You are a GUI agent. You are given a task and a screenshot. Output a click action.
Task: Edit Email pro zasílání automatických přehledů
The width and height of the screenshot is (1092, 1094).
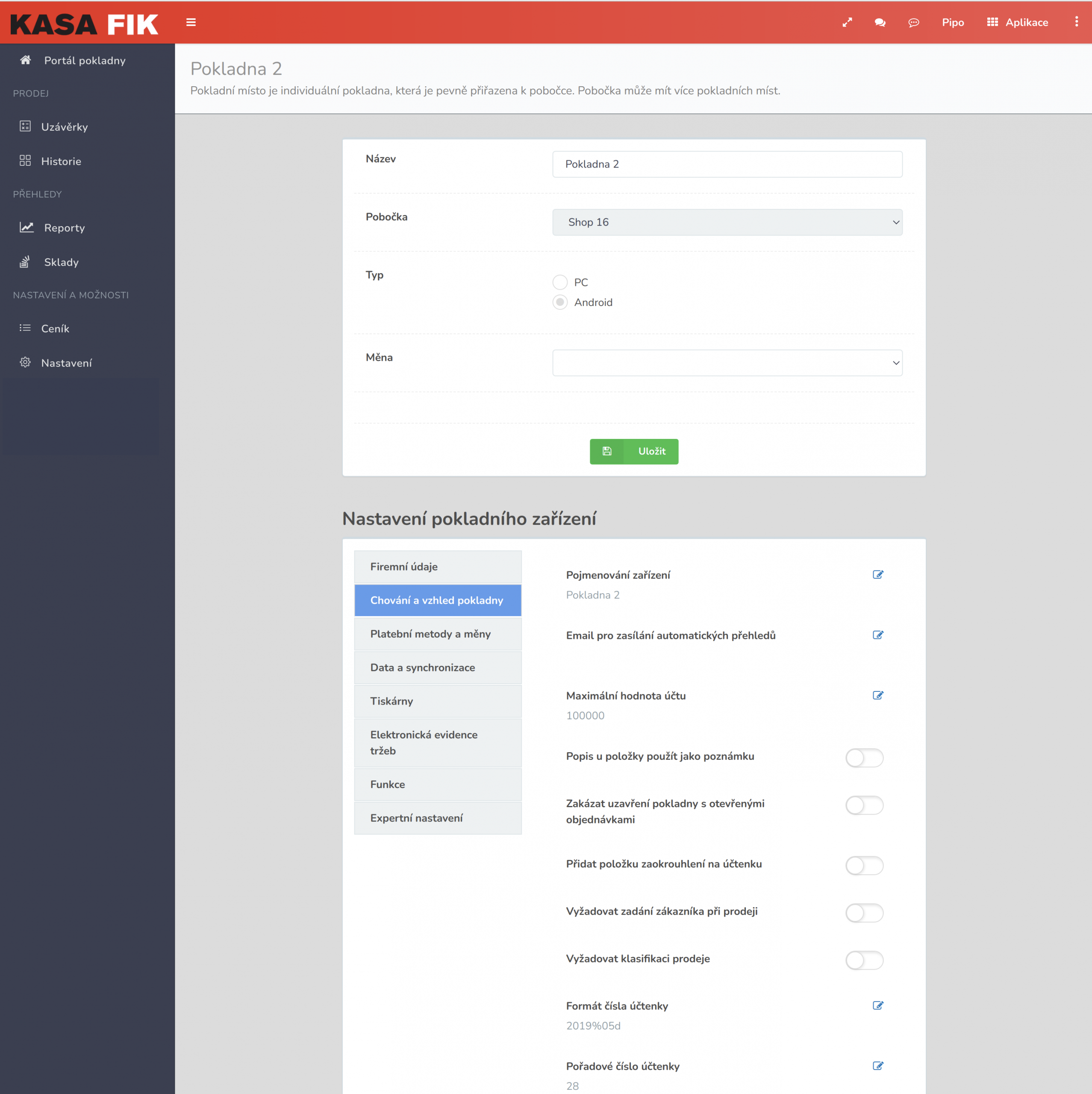click(878, 635)
